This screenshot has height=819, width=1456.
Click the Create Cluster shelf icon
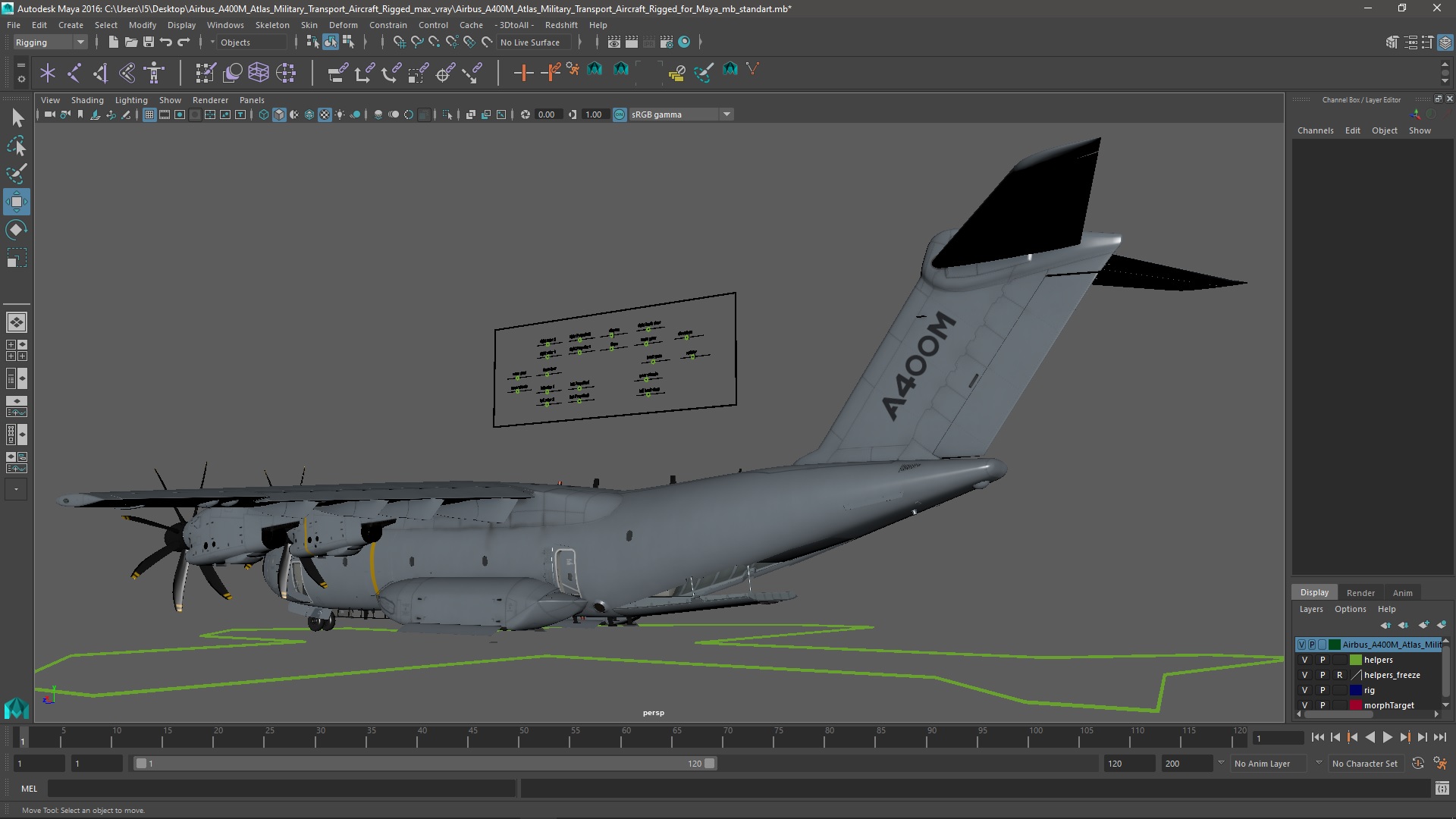click(x=286, y=73)
